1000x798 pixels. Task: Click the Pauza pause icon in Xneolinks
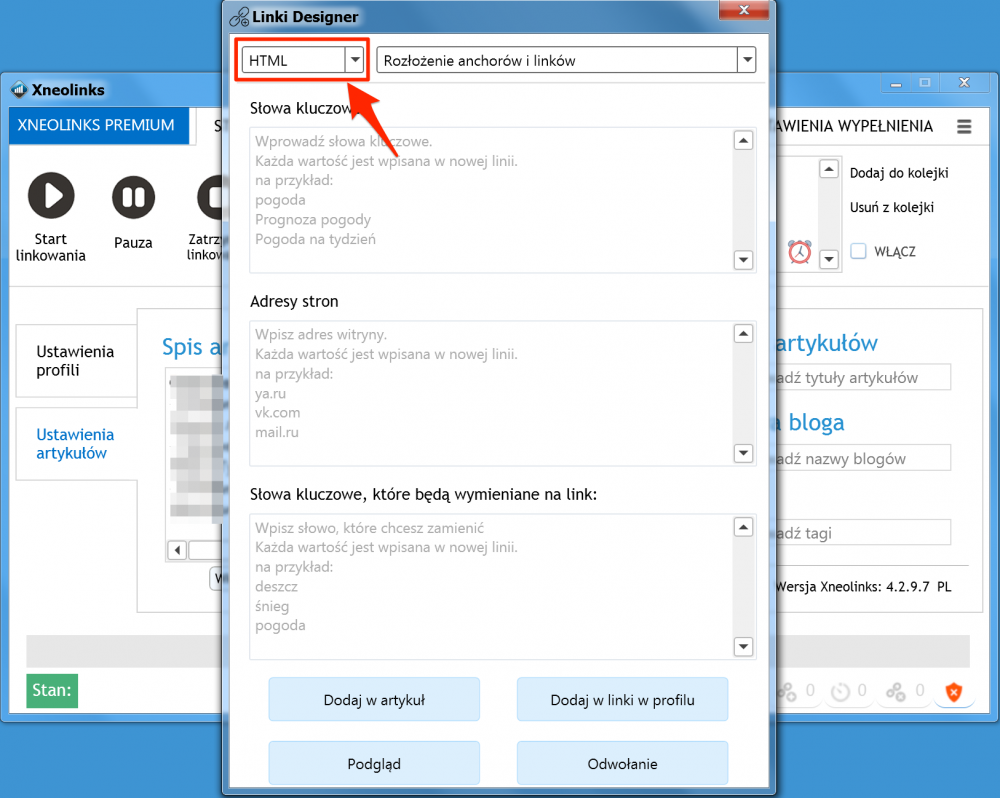click(133, 197)
